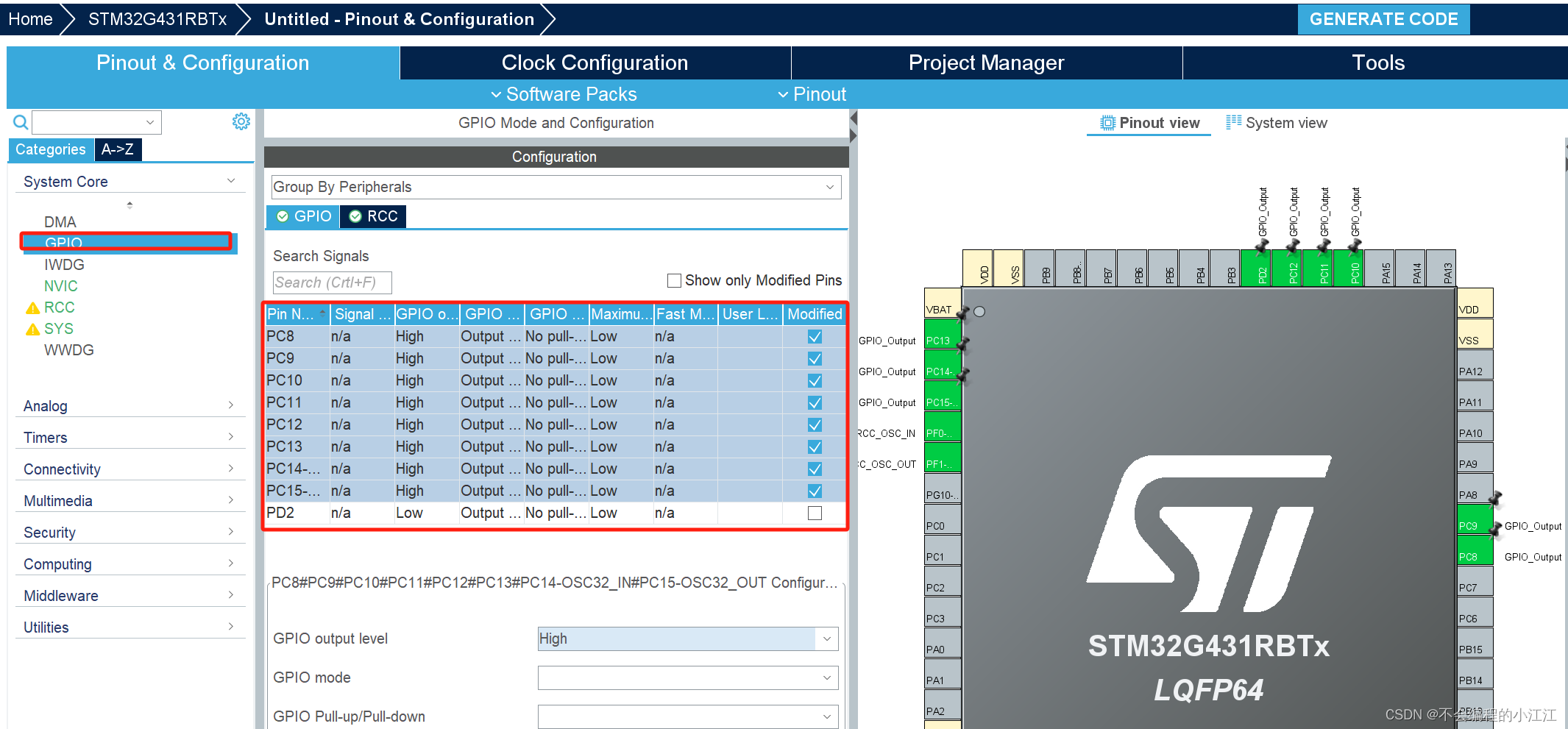Switch to Clock Configuration tab
1568x729 pixels.
click(595, 63)
